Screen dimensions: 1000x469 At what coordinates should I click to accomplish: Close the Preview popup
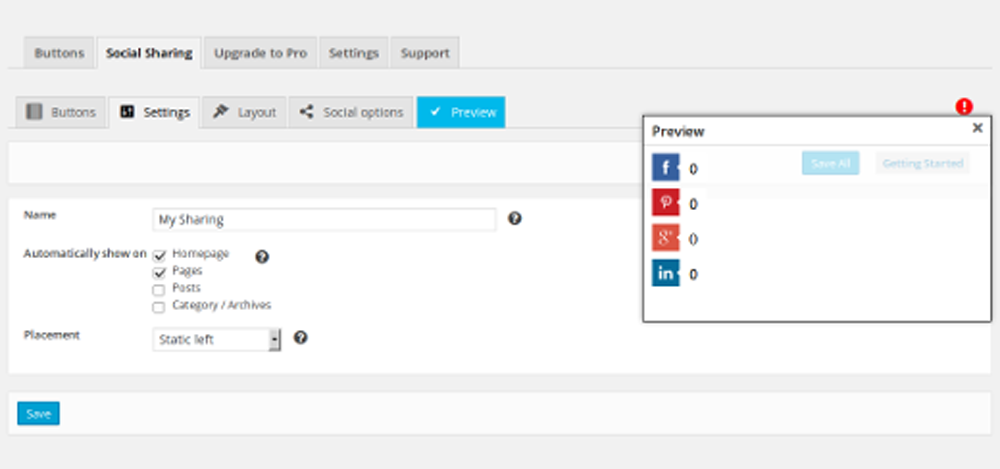[x=977, y=128]
